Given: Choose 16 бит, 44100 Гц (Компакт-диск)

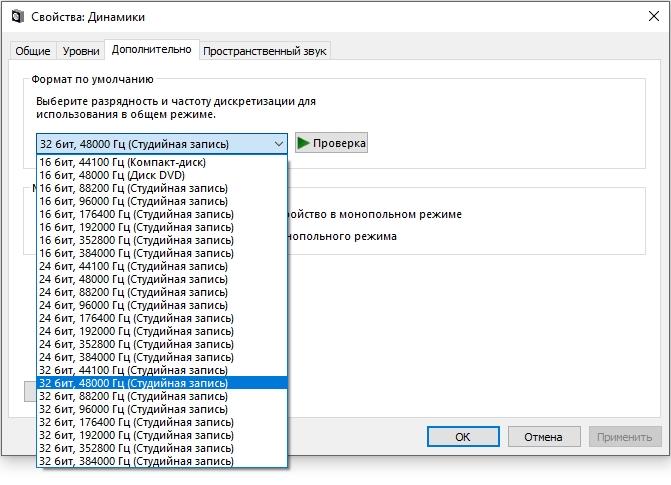Looking at the screenshot, I should [x=162, y=162].
